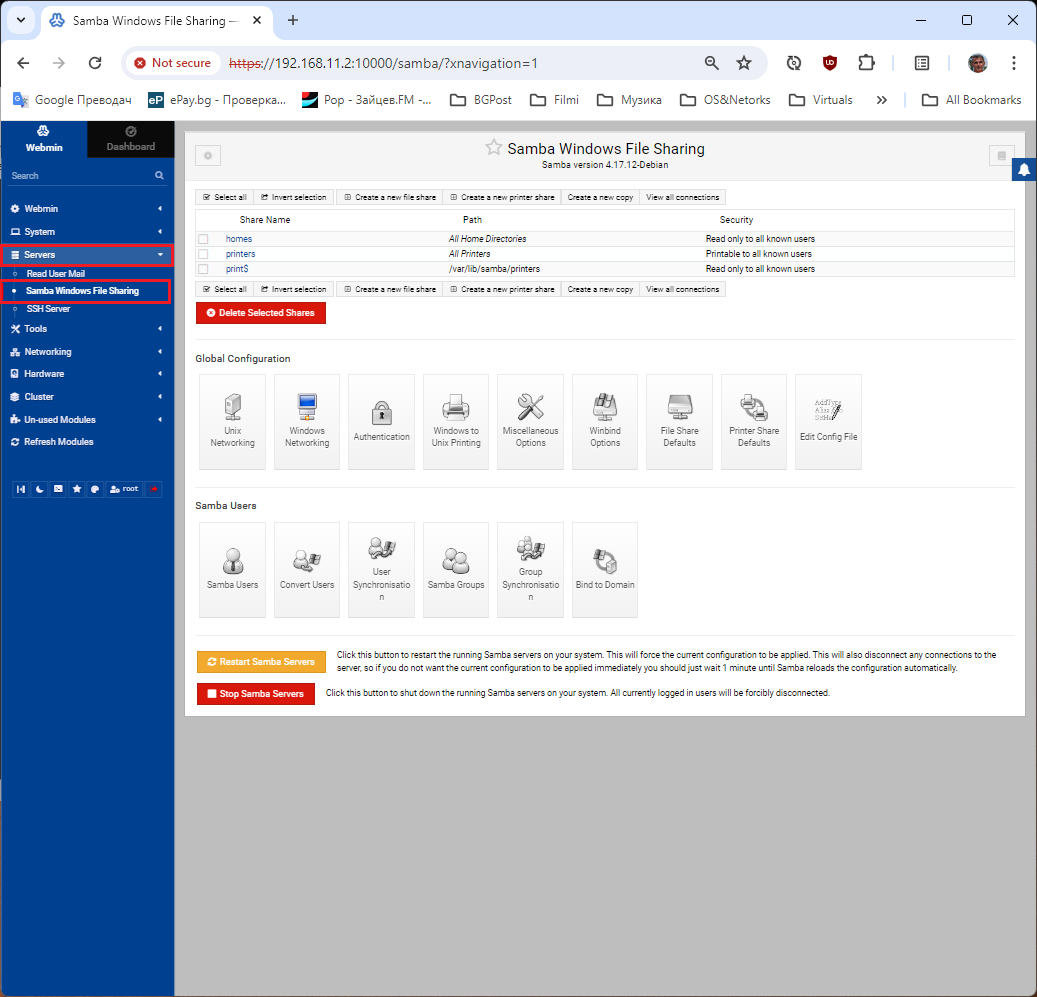The height and width of the screenshot is (997, 1037).
Task: Click bottom Create a new copy button
Action: point(600,290)
